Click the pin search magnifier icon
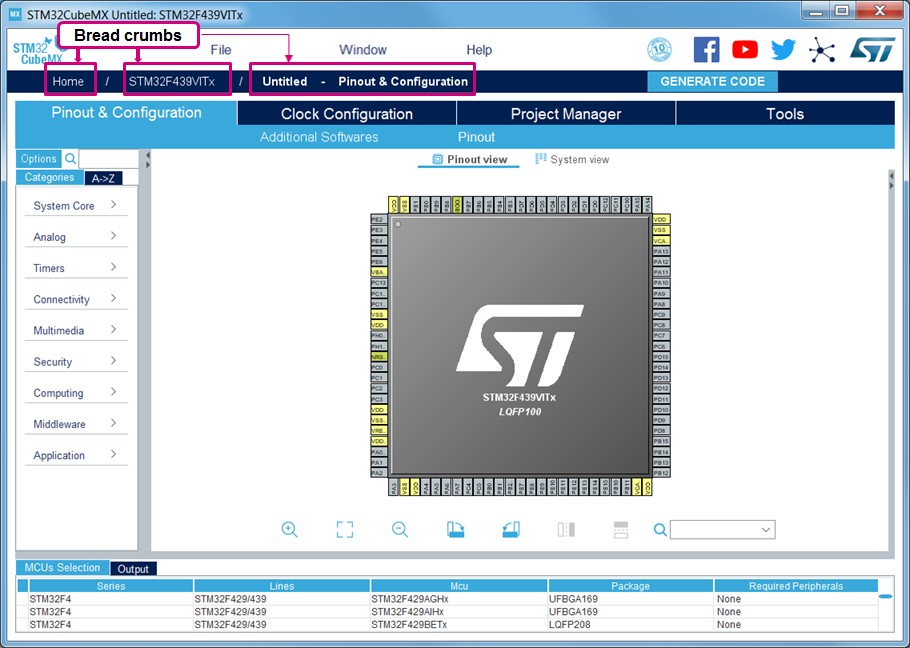910x648 pixels. (660, 530)
